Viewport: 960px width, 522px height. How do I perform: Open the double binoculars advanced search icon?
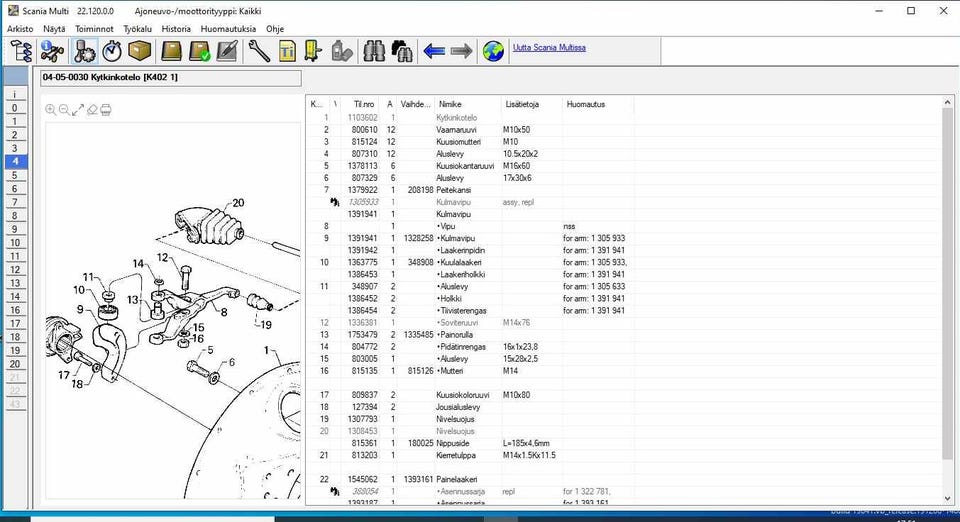[x=402, y=51]
